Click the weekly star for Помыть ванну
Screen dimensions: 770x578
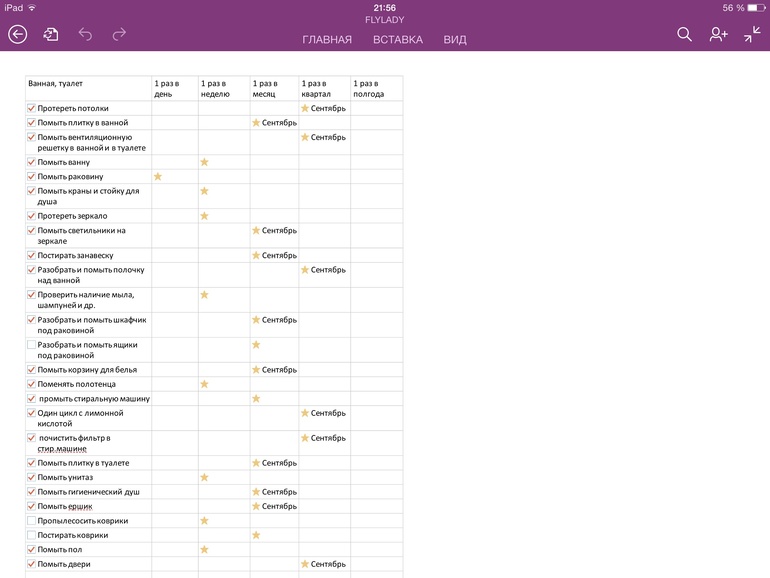[204, 162]
